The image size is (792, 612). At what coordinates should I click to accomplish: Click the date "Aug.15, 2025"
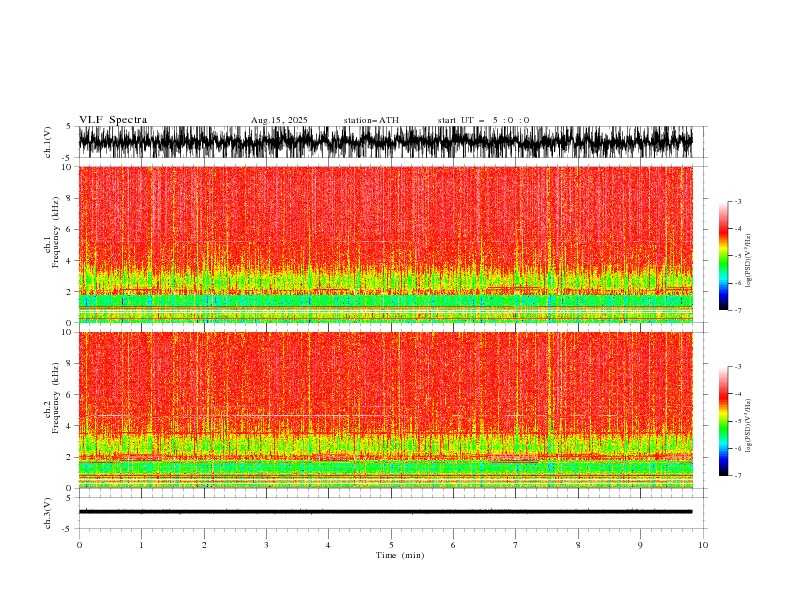(x=279, y=120)
